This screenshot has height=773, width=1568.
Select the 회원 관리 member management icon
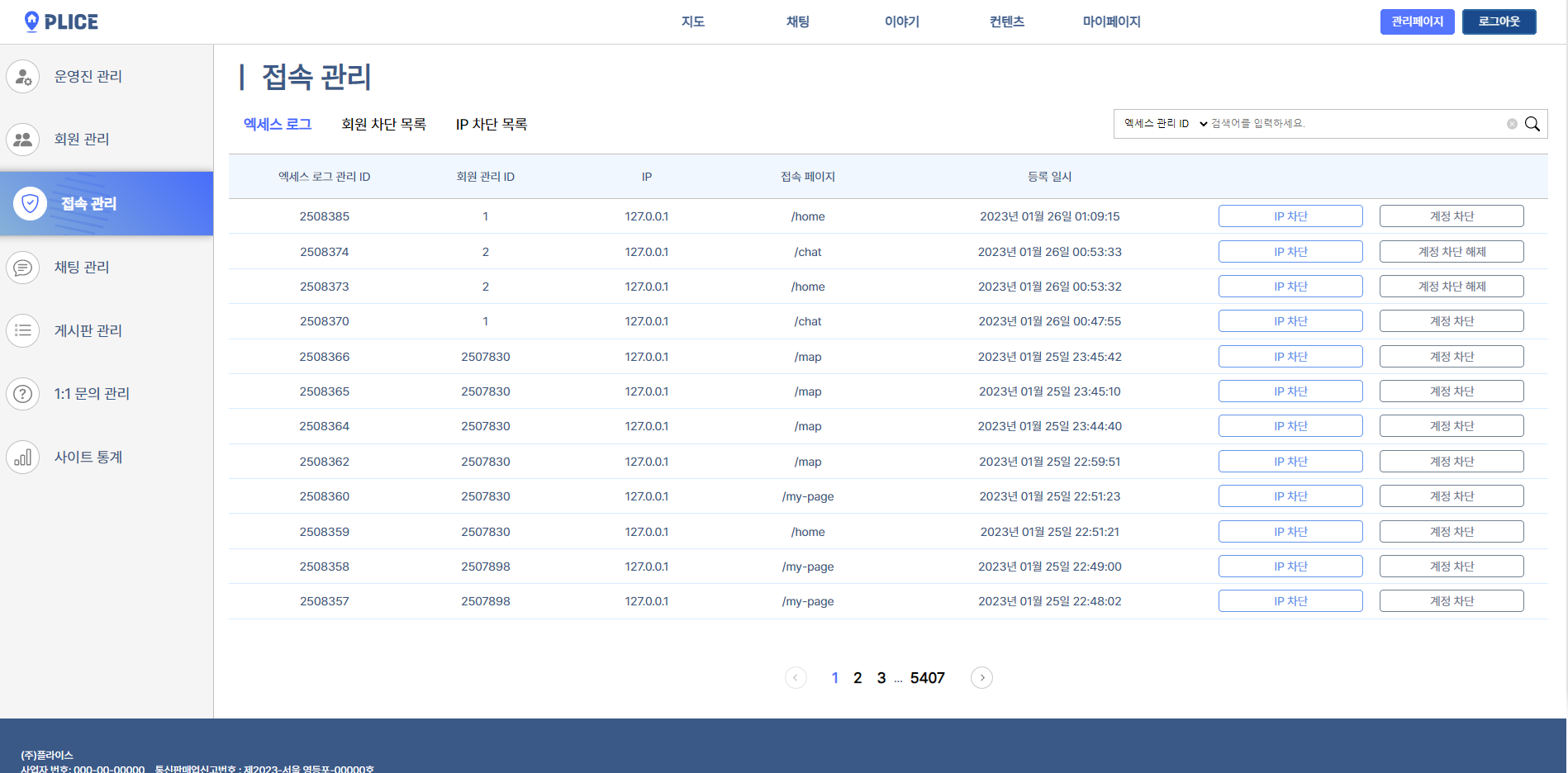coord(22,140)
